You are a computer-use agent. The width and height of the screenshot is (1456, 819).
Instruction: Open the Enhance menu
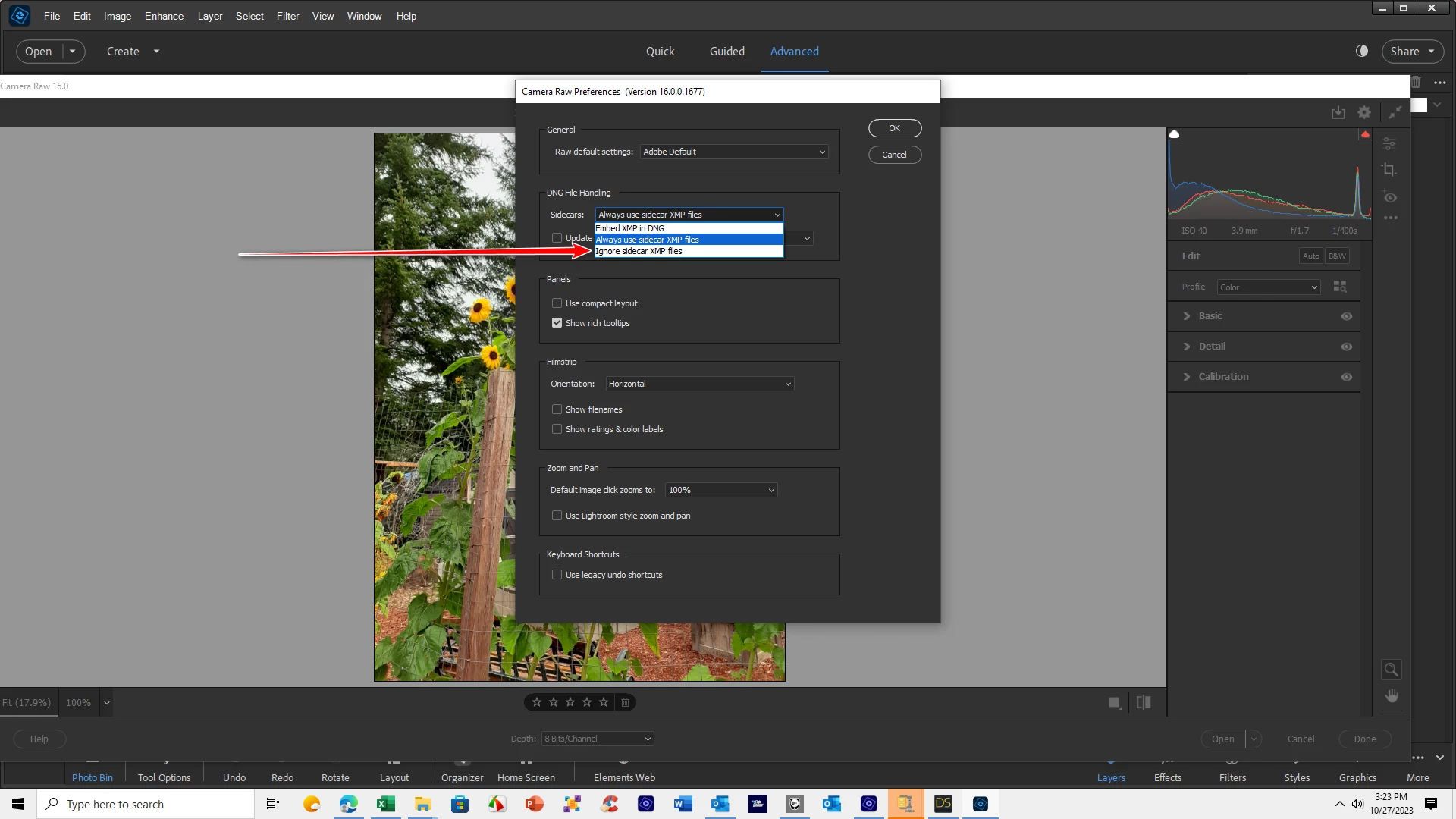164,16
